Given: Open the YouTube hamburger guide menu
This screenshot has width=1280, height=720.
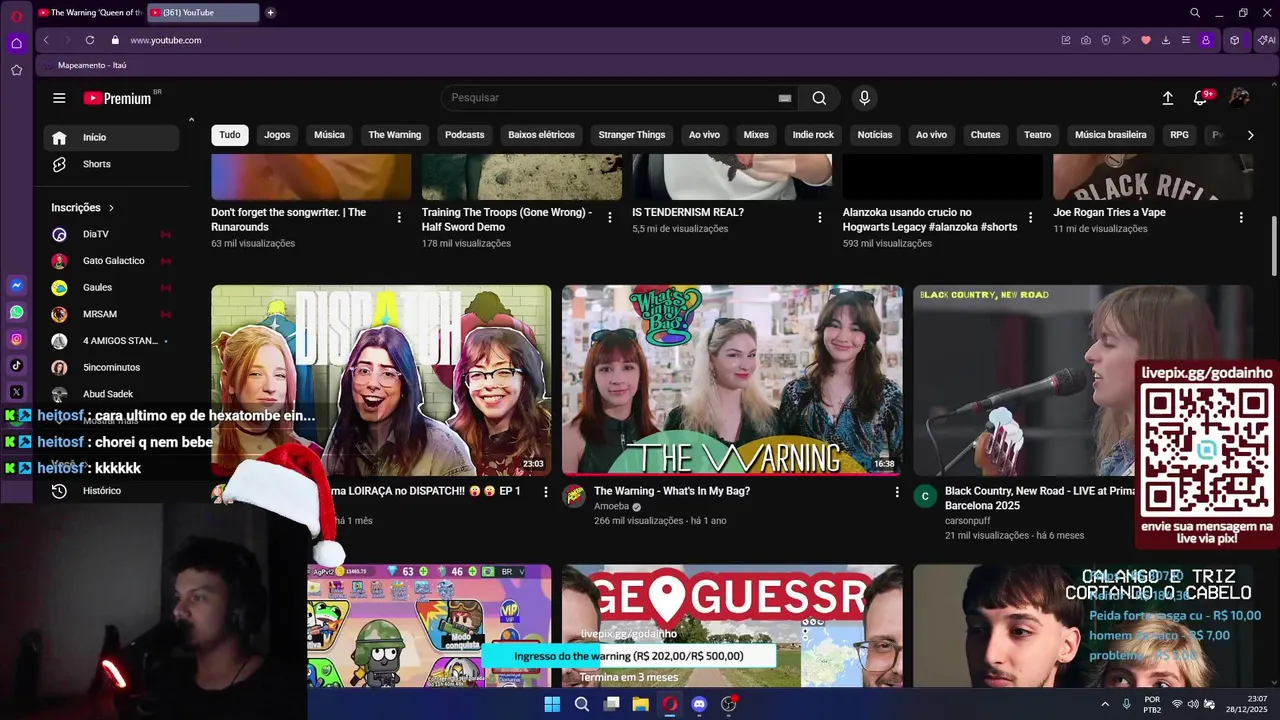Looking at the screenshot, I should pos(59,98).
